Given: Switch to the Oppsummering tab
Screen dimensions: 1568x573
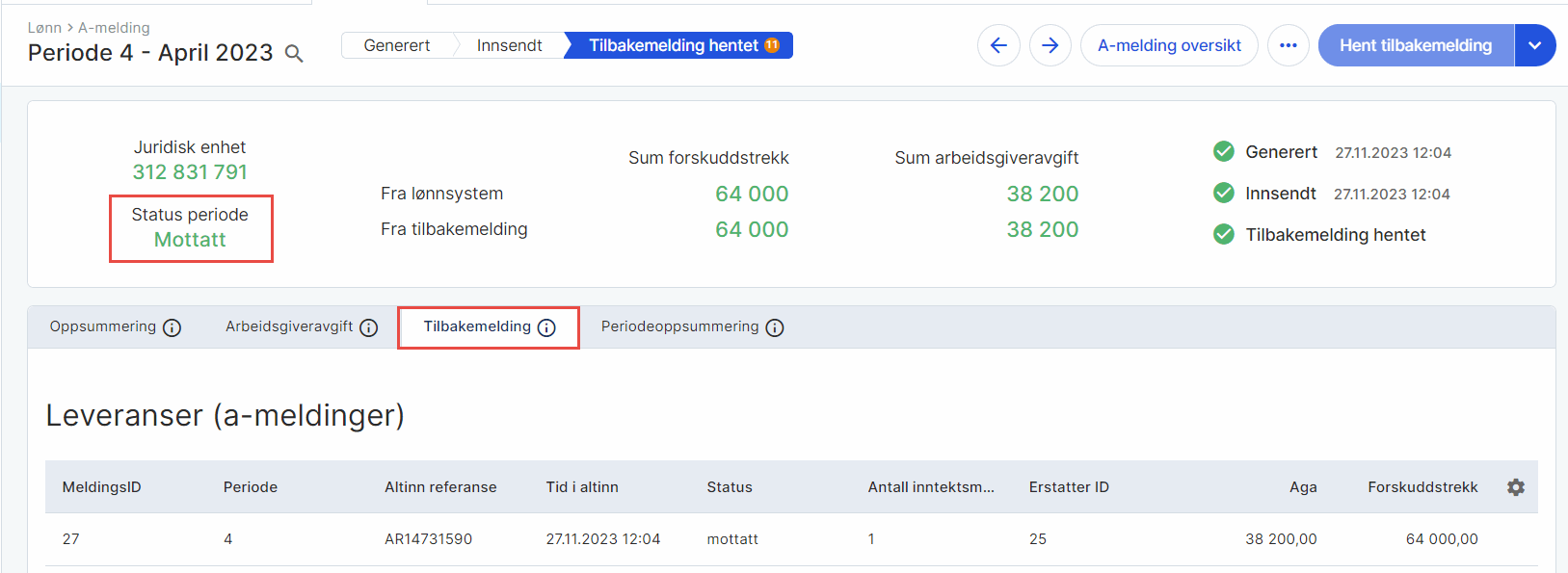Looking at the screenshot, I should [x=103, y=326].
